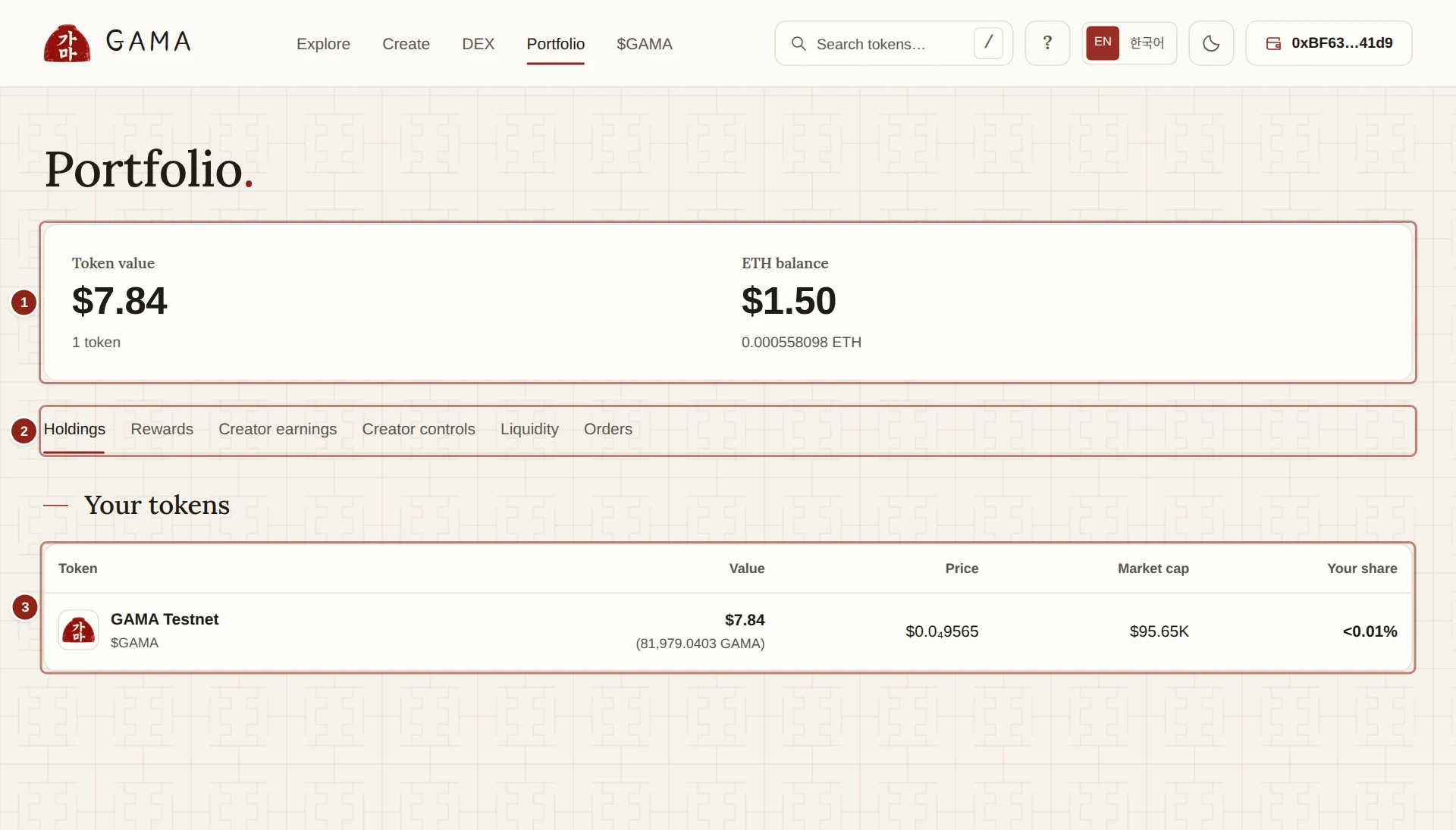Click the Value column header
The width and height of the screenshot is (1456, 830).
tap(746, 568)
